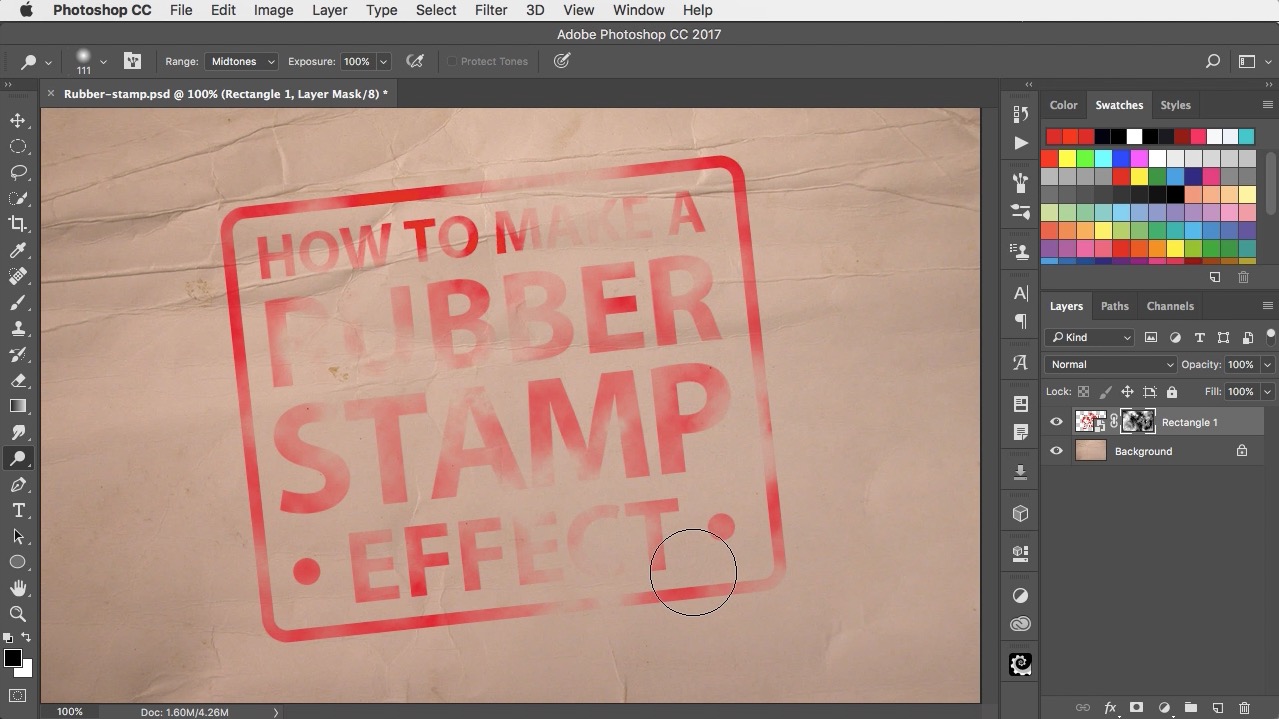This screenshot has width=1279, height=719.
Task: Toggle visibility of Rectangle 1 layer
Action: (1056, 421)
